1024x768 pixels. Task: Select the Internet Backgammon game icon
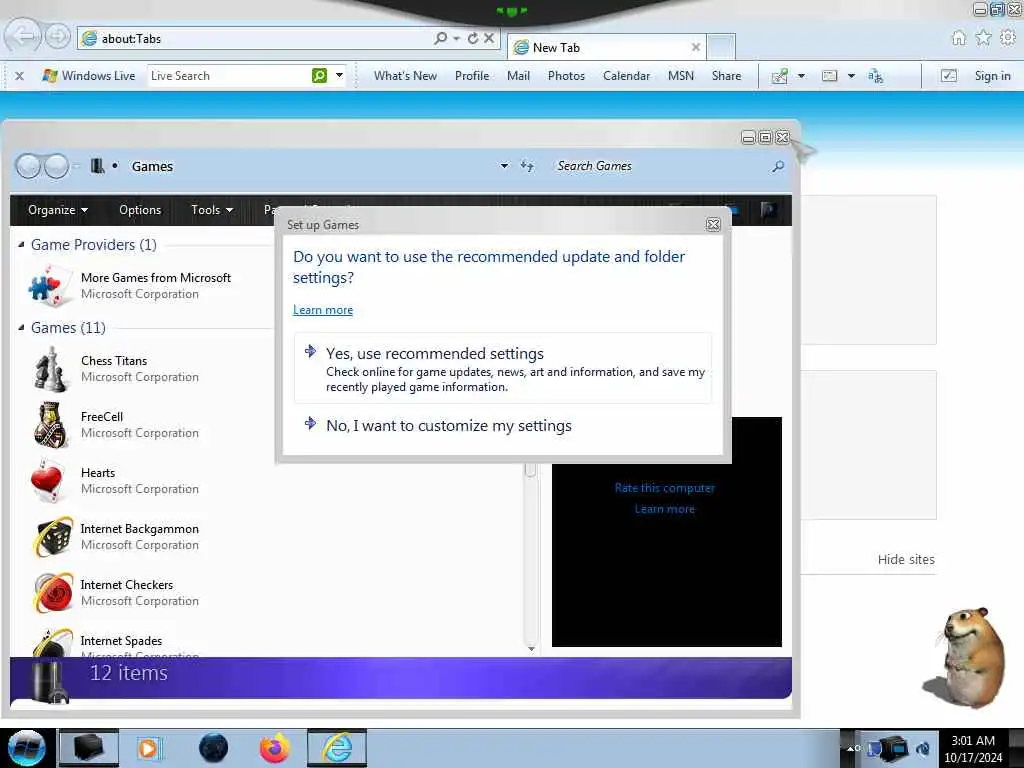[x=52, y=537]
